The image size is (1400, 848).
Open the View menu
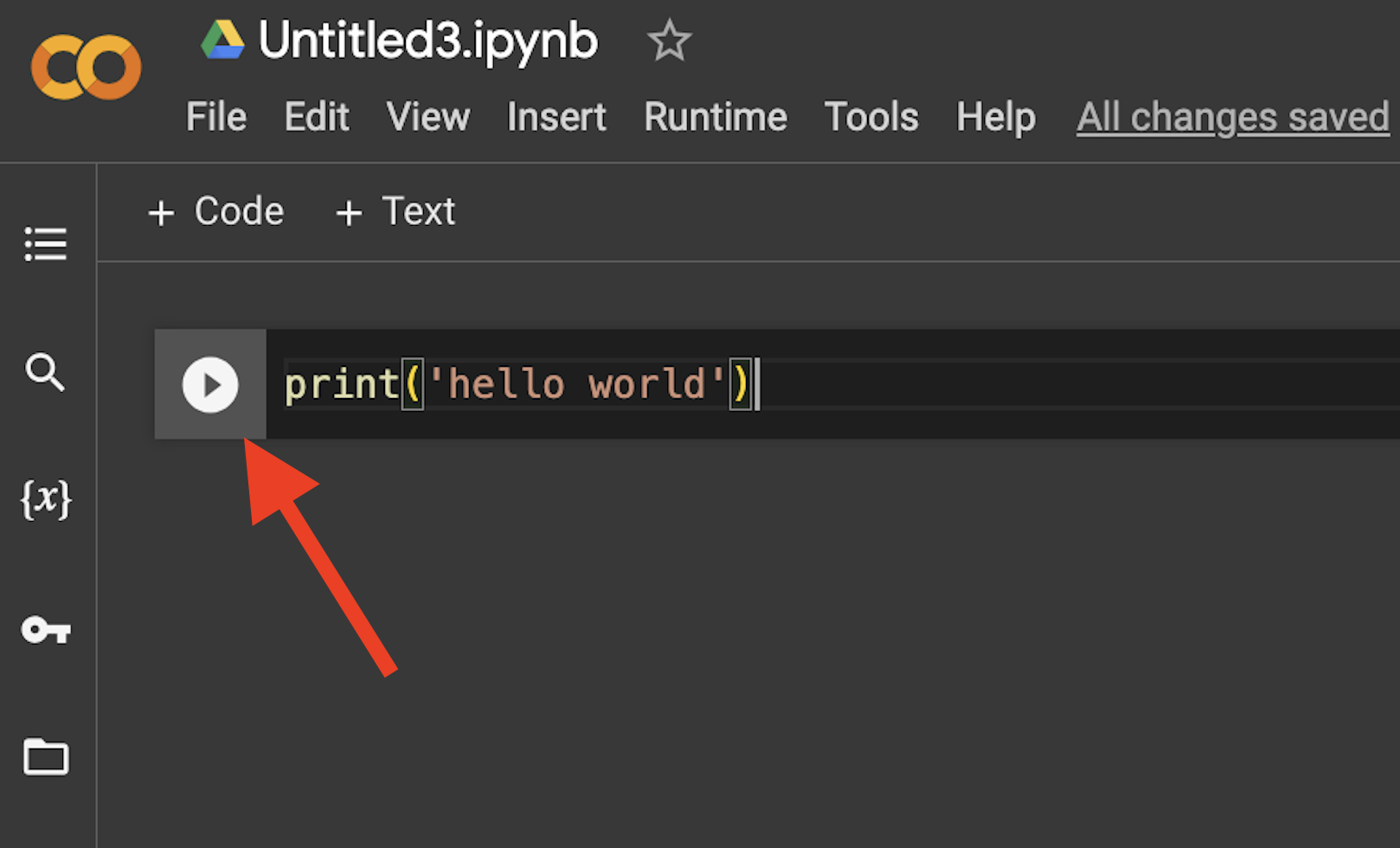[428, 117]
